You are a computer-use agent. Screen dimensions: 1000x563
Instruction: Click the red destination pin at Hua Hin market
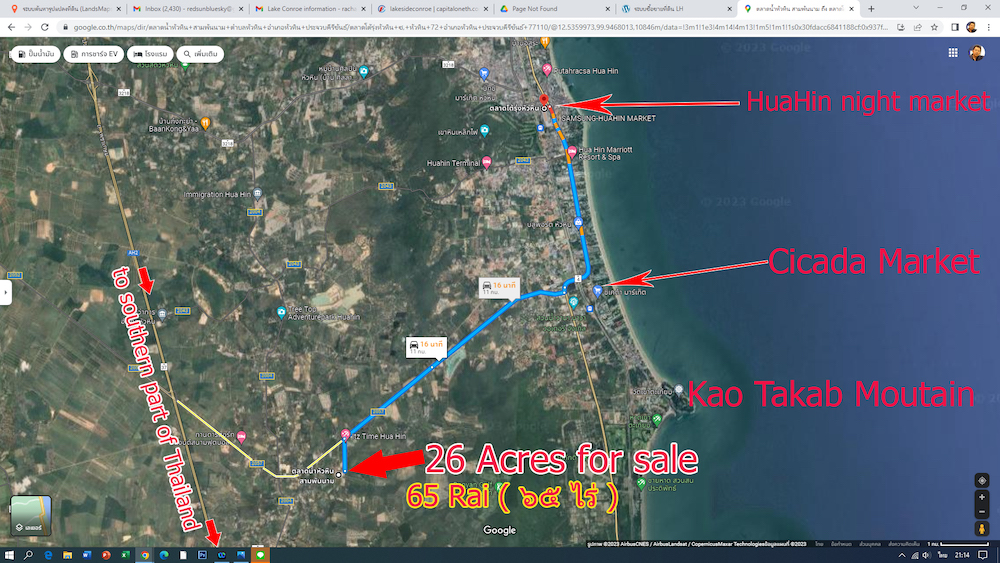pos(544,99)
